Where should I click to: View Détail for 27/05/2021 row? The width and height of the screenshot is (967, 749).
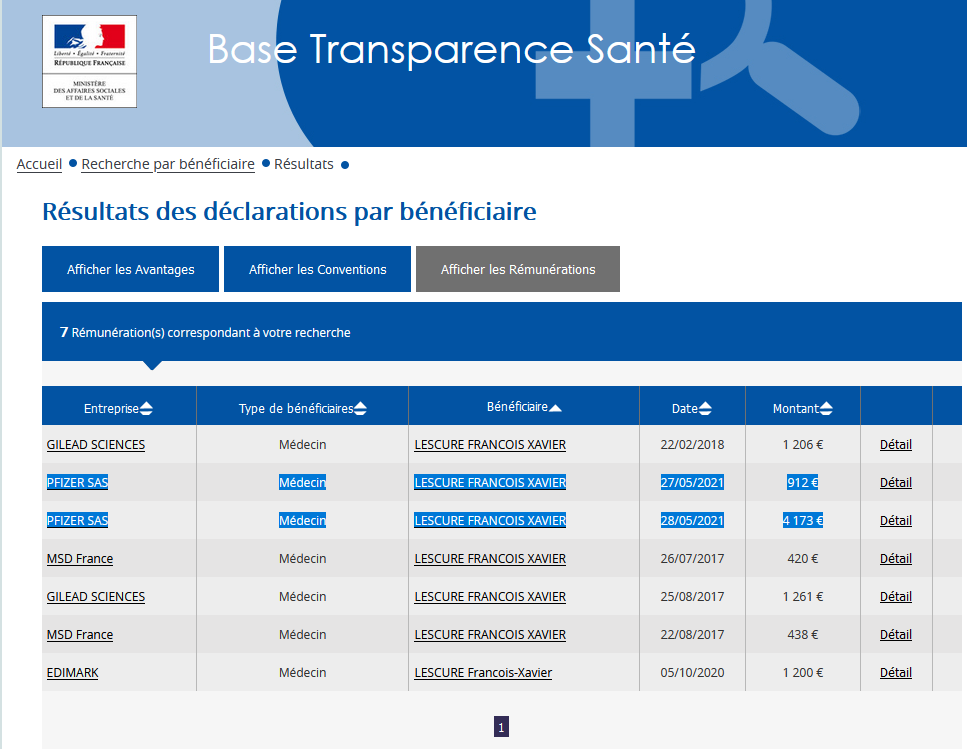pos(895,483)
